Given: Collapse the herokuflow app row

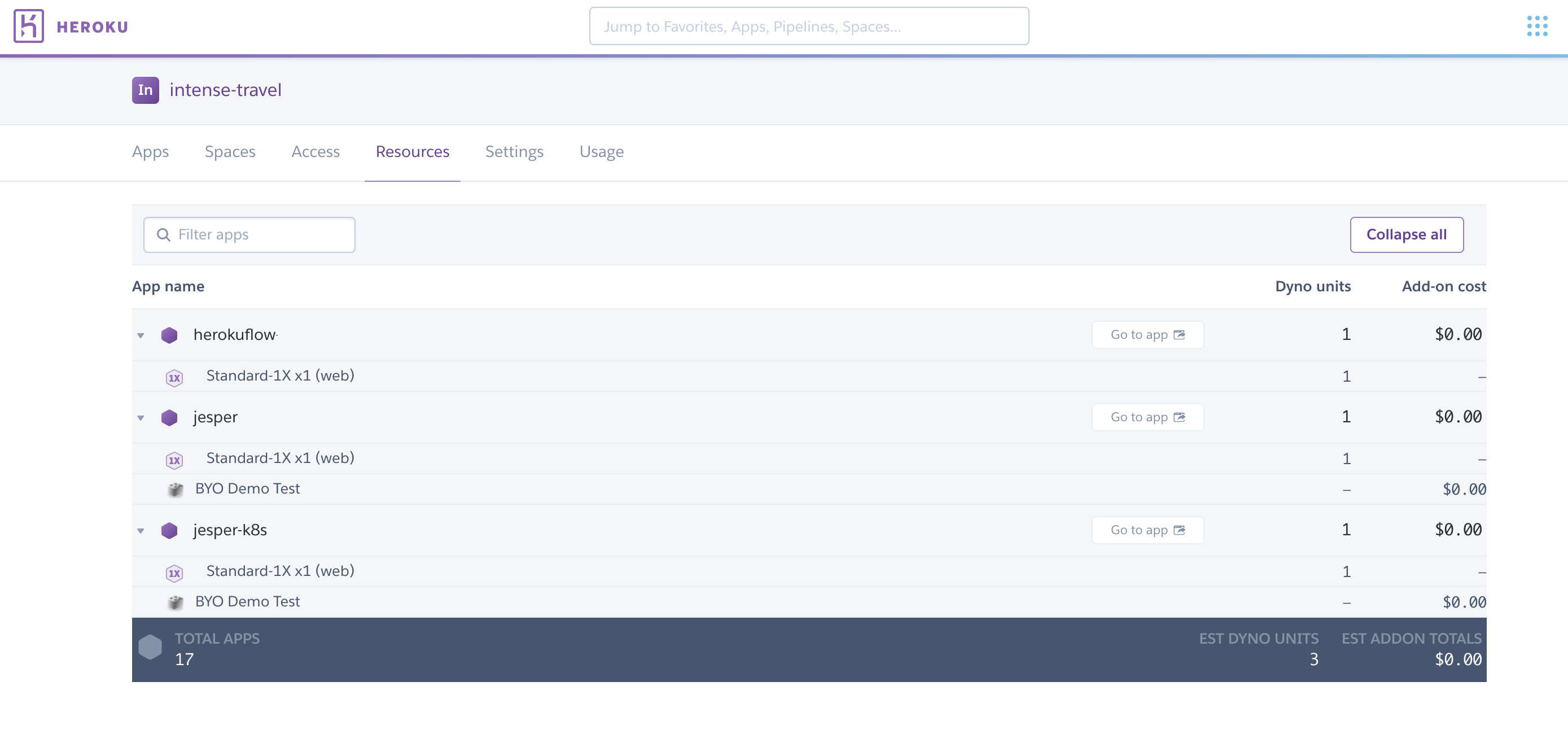Looking at the screenshot, I should (x=141, y=335).
